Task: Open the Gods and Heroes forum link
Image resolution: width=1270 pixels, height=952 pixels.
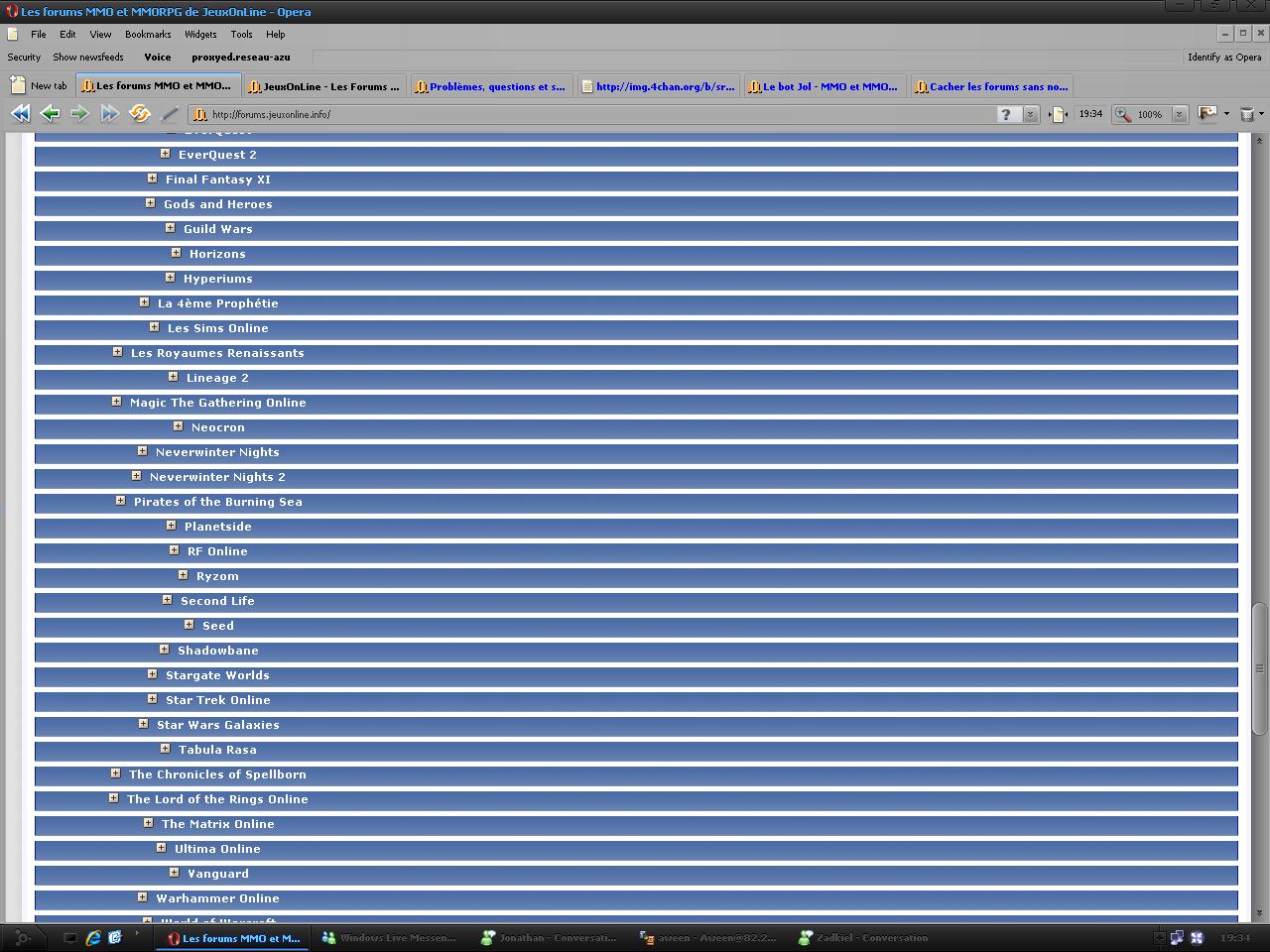Action: pos(217,204)
